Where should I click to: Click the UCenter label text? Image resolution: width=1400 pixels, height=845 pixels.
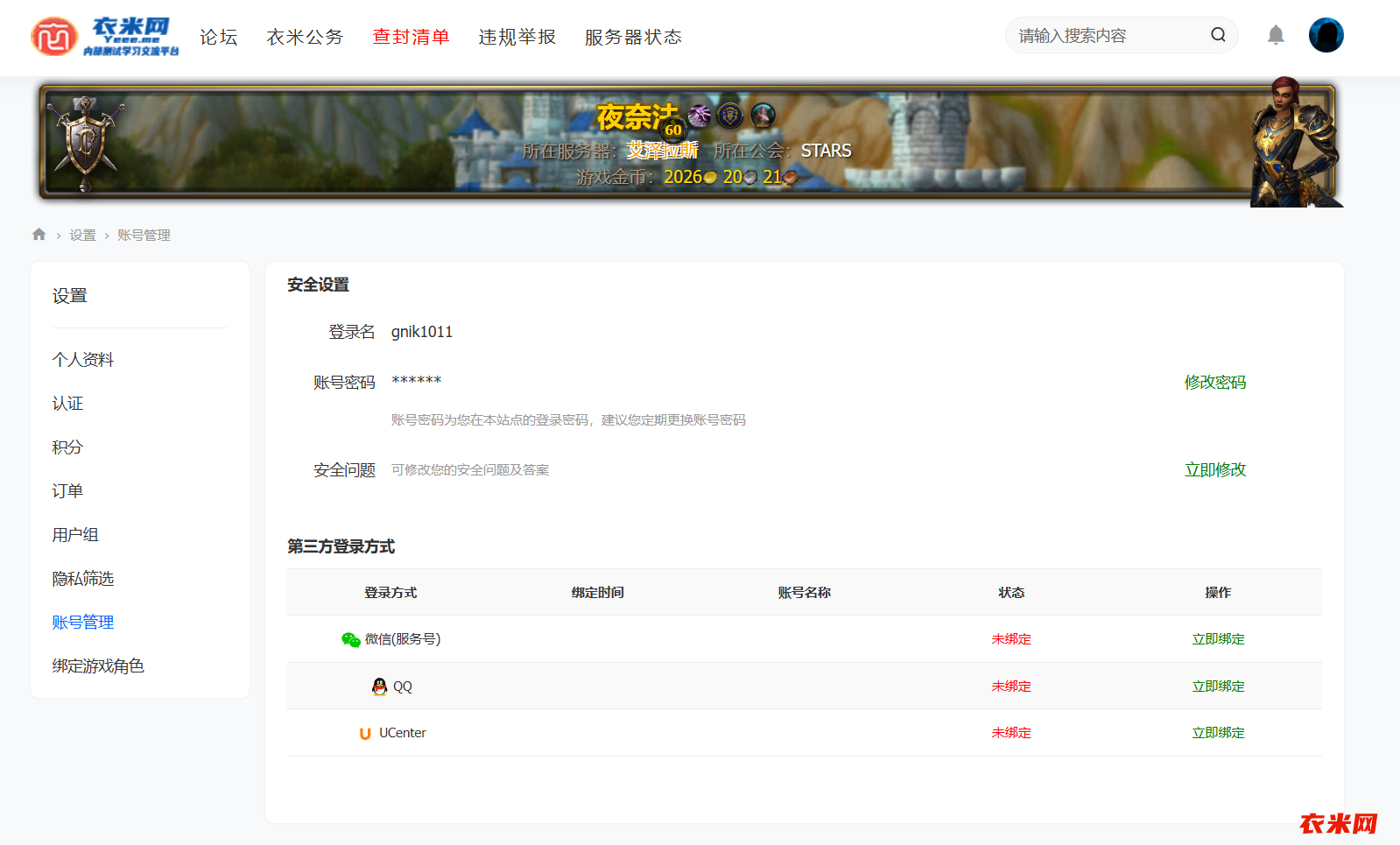pyautogui.click(x=403, y=733)
